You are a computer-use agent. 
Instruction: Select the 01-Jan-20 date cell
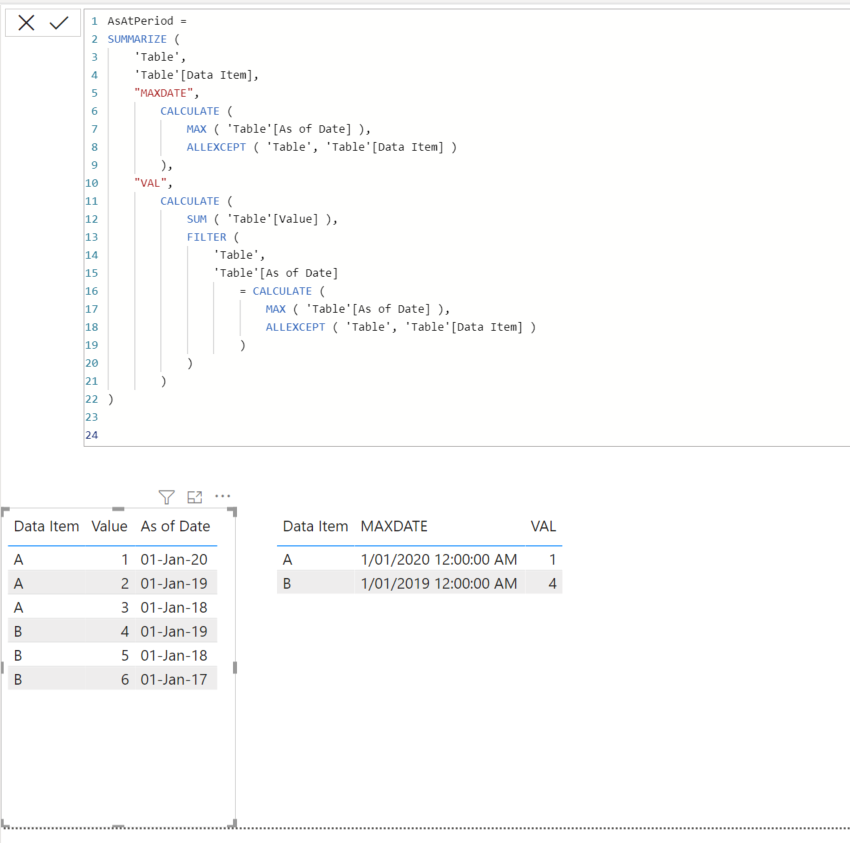click(174, 559)
